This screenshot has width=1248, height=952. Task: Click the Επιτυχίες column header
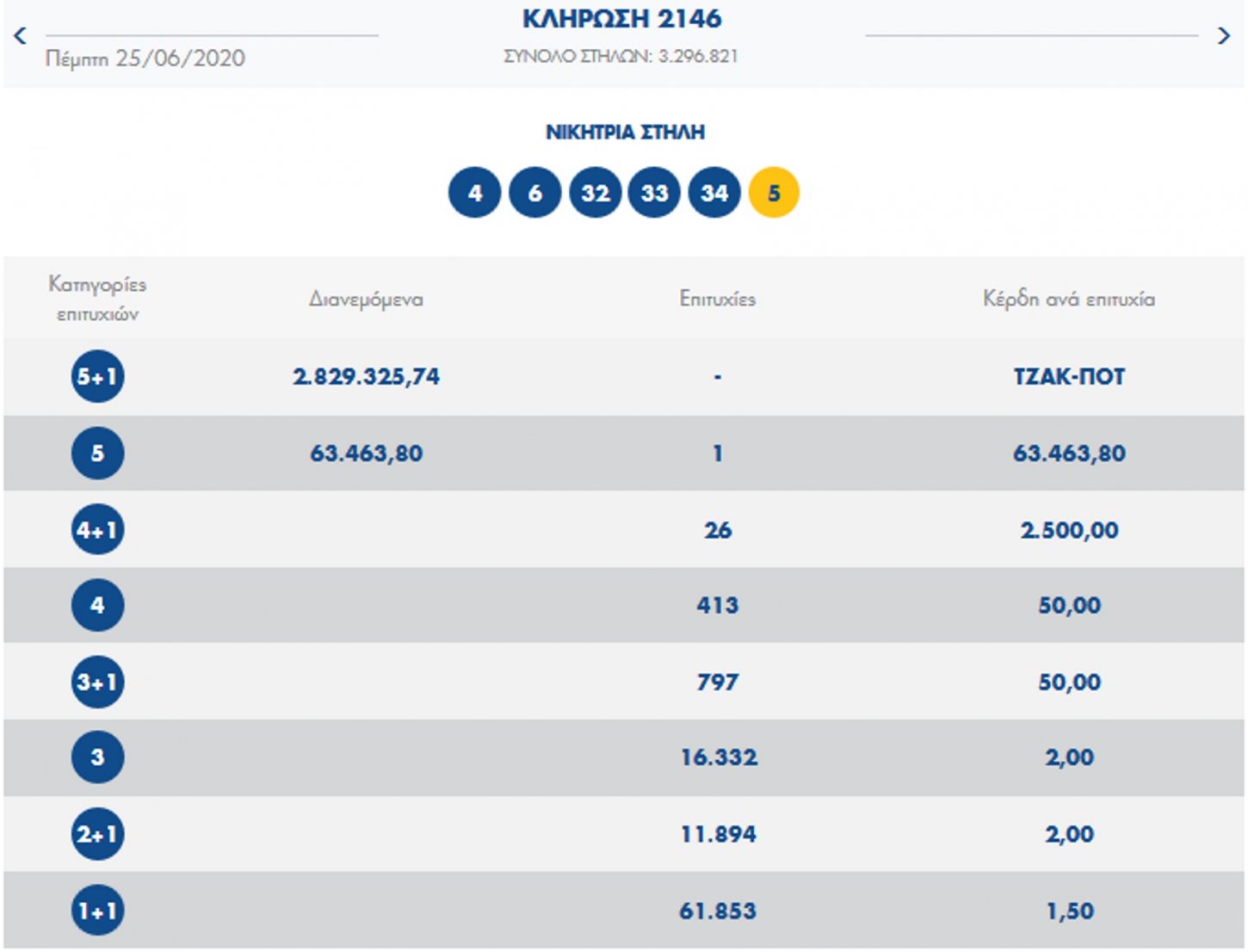(x=717, y=300)
